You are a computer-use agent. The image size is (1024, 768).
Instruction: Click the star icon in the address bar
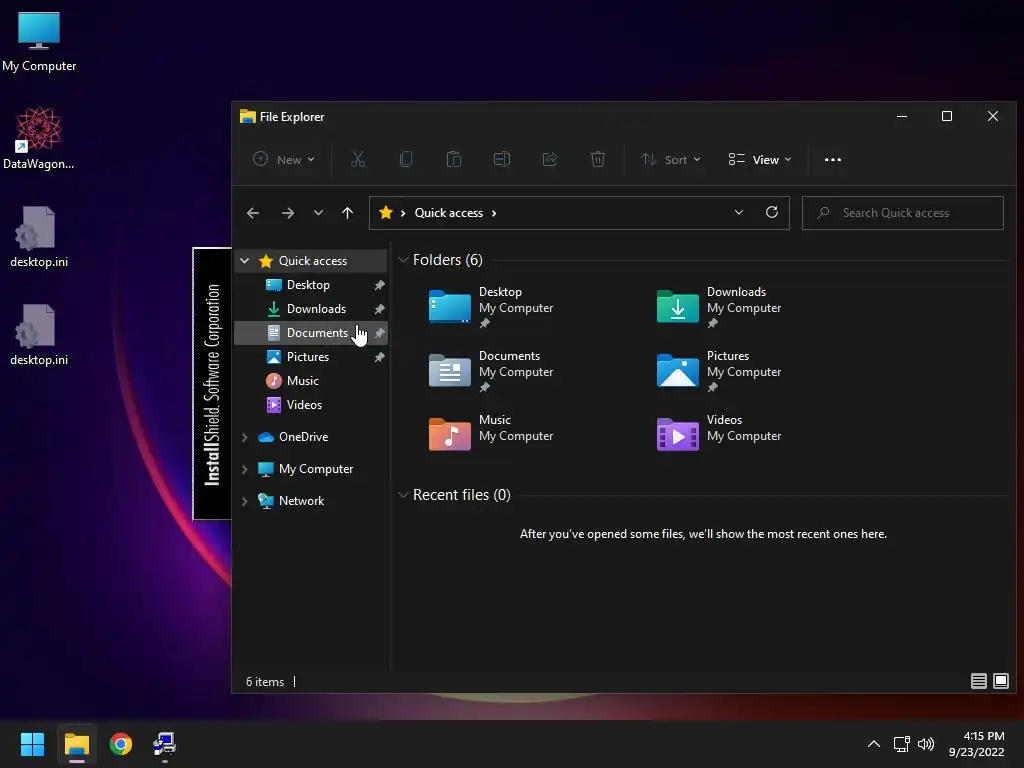point(386,212)
